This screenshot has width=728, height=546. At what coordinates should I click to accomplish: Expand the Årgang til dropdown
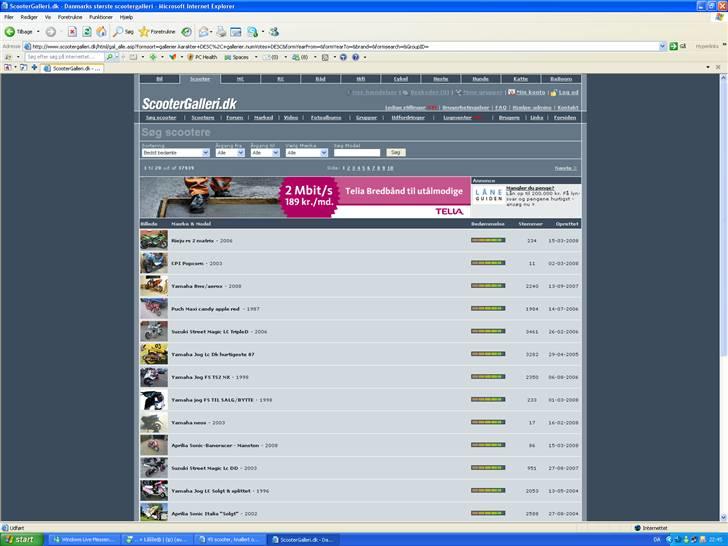pos(265,153)
